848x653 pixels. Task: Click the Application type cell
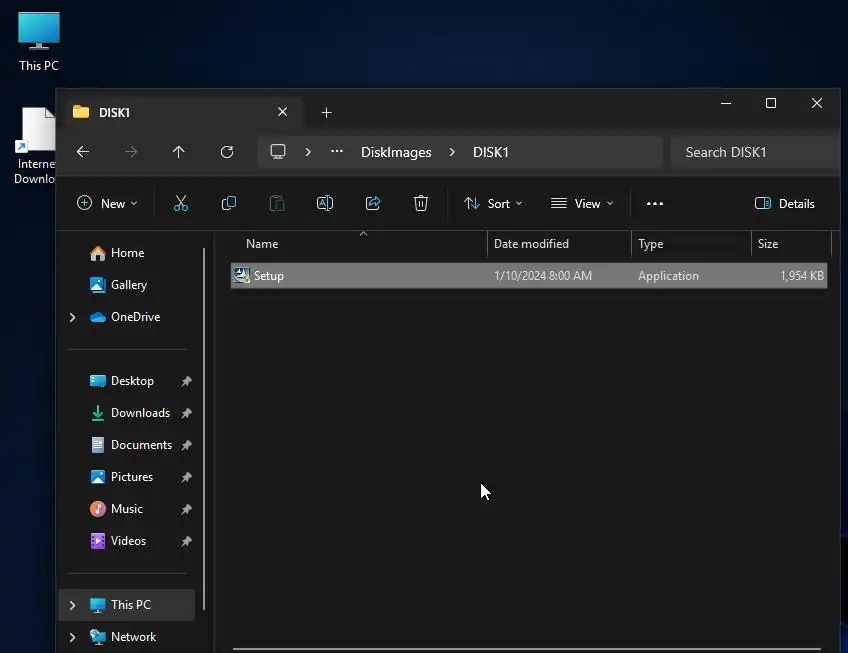point(668,276)
